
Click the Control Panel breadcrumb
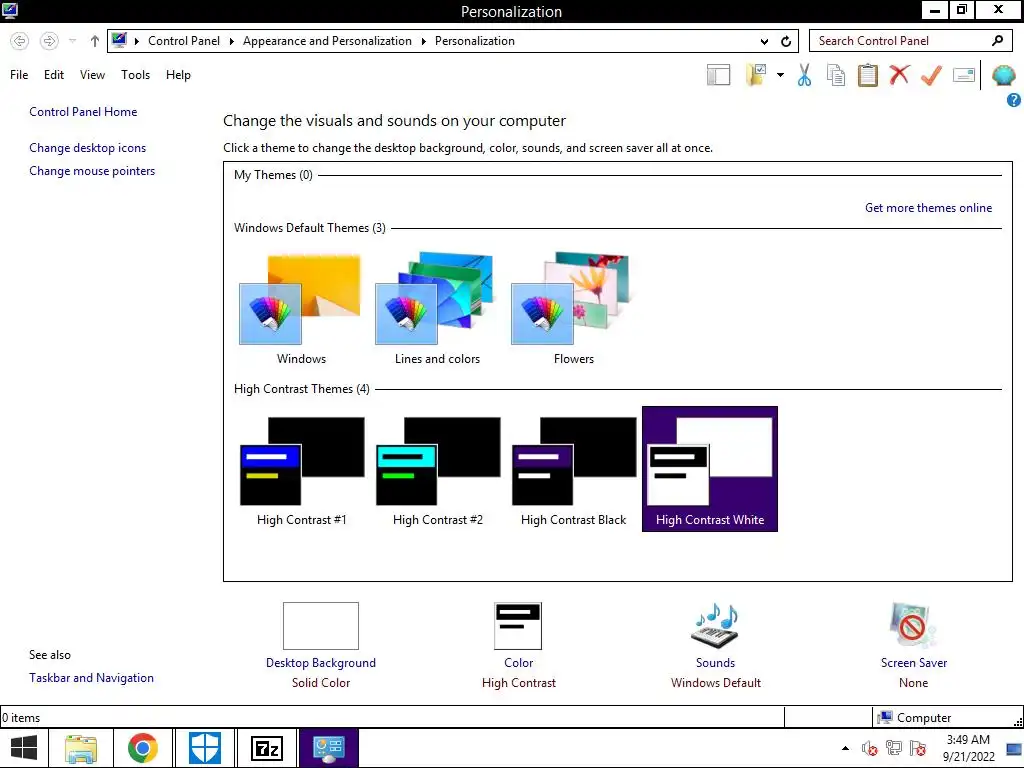click(184, 40)
